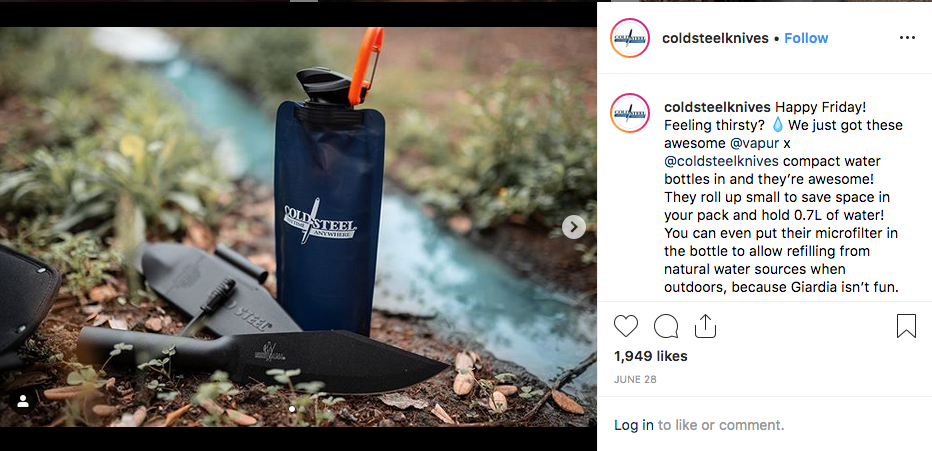Viewport: 932px width, 451px height.
Task: Select the carousel position dot indicator
Action: click(292, 409)
